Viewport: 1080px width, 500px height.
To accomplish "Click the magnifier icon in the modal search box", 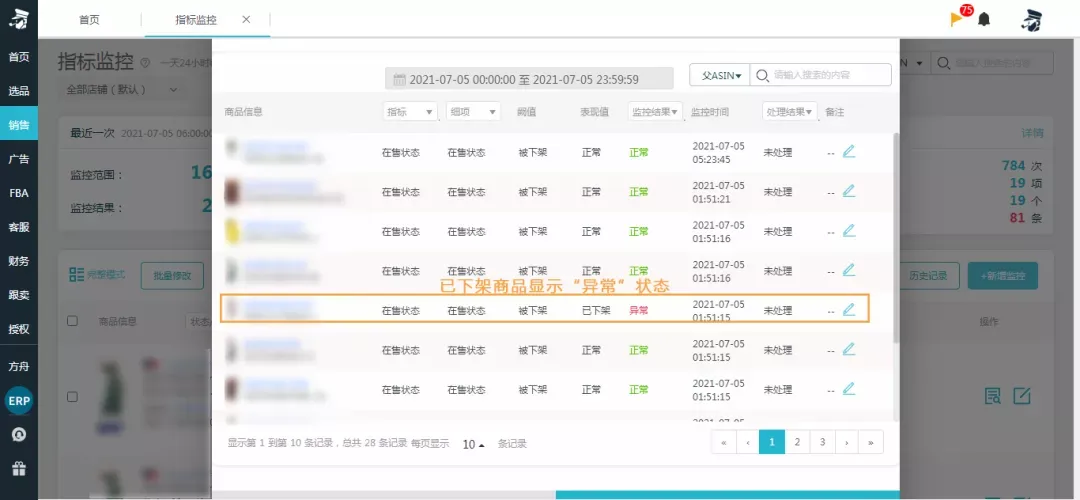I will [762, 75].
